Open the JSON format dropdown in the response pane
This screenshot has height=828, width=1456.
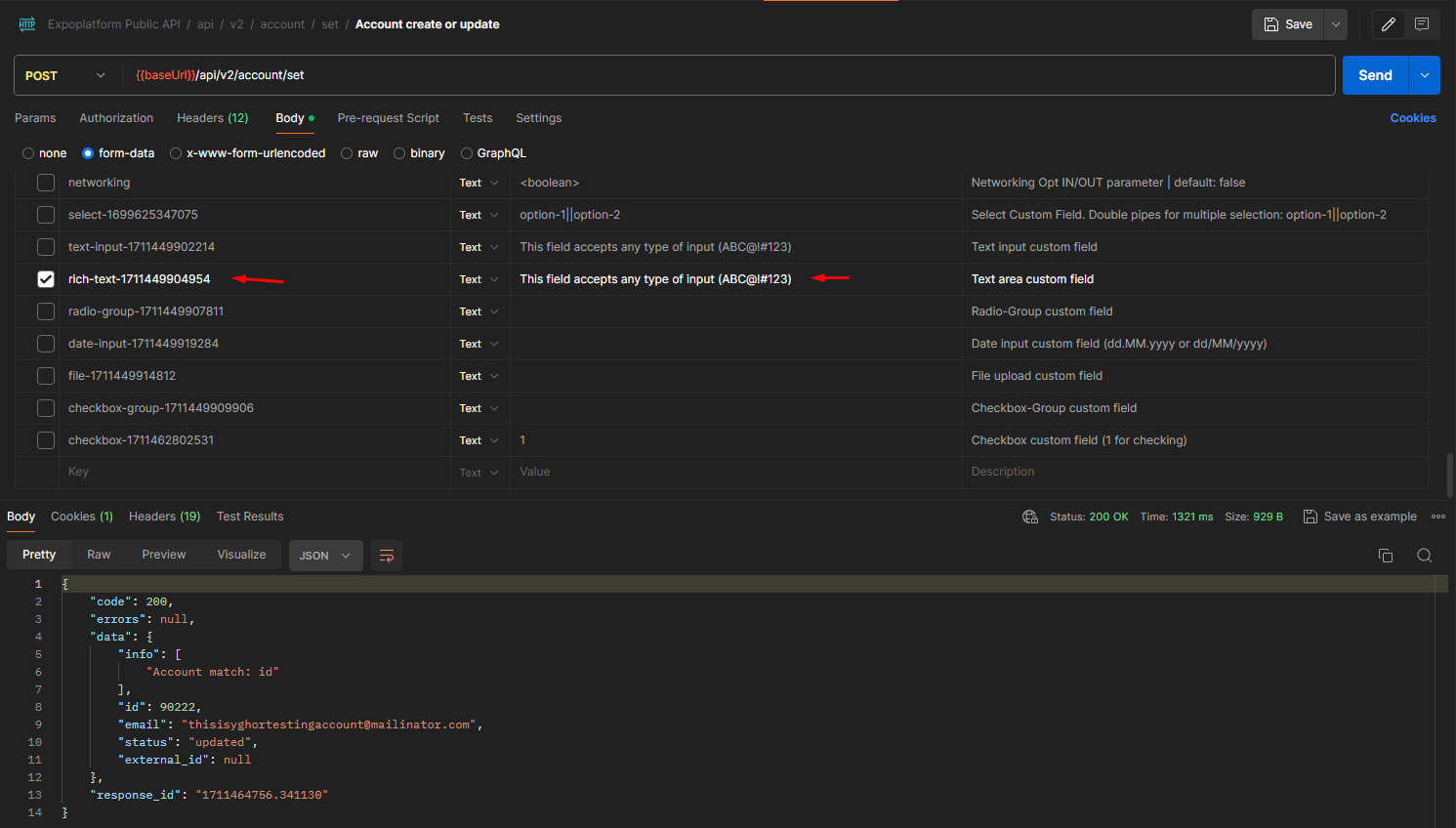pos(325,555)
